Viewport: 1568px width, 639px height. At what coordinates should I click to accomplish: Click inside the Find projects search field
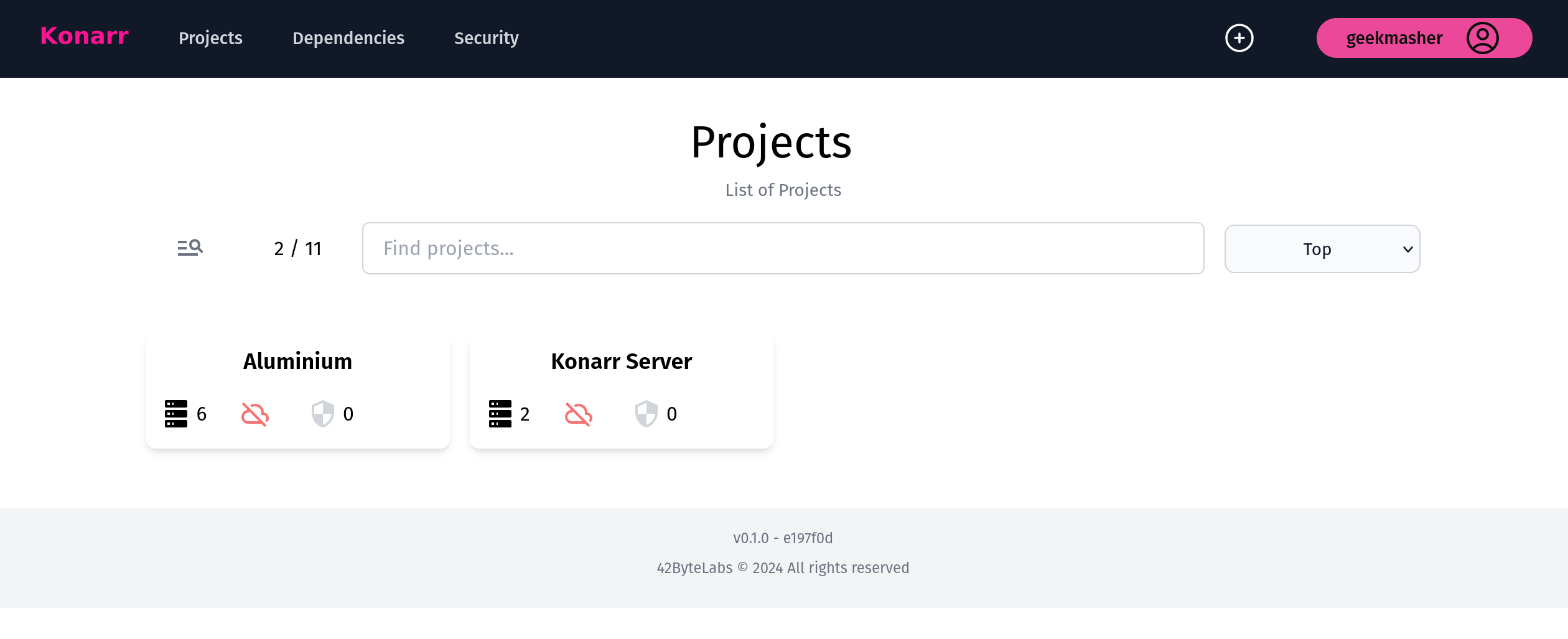pos(783,248)
